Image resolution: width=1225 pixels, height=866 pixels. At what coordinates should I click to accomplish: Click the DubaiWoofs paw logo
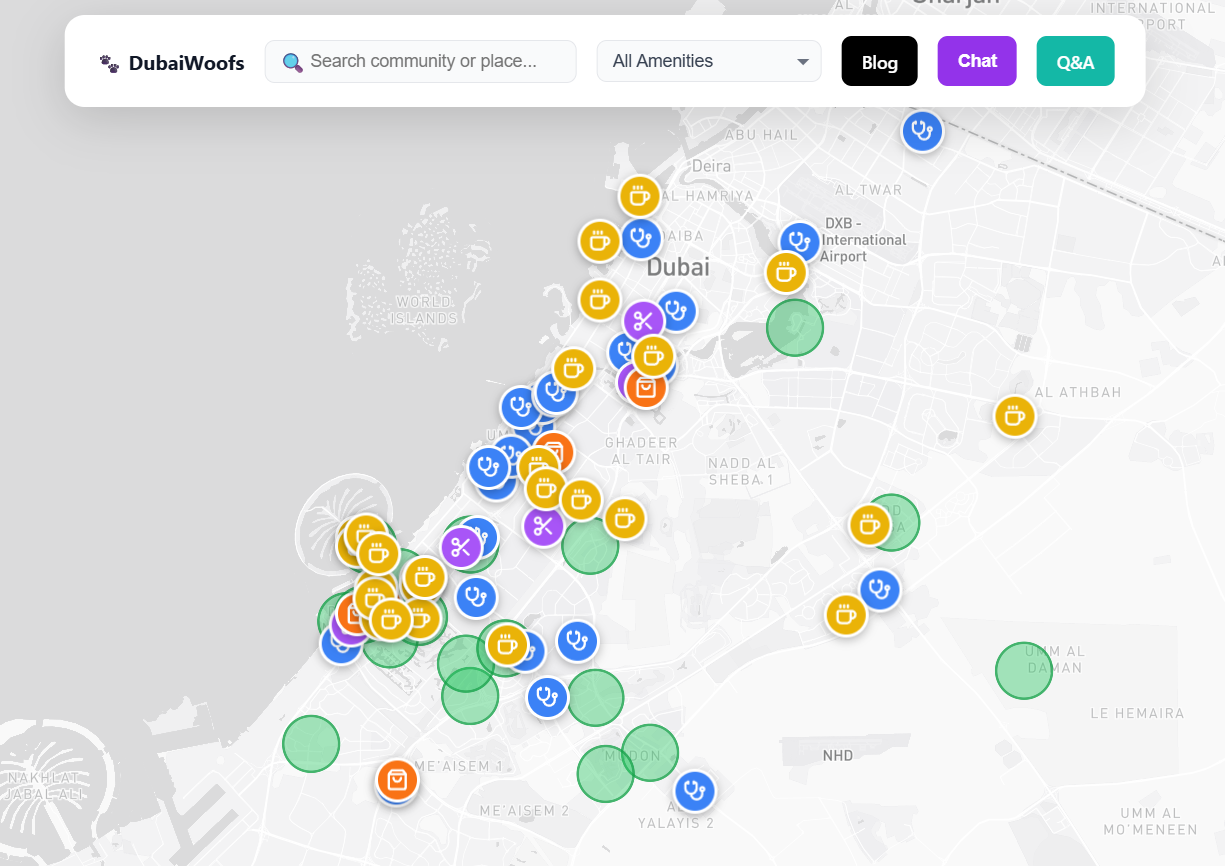pos(107,62)
